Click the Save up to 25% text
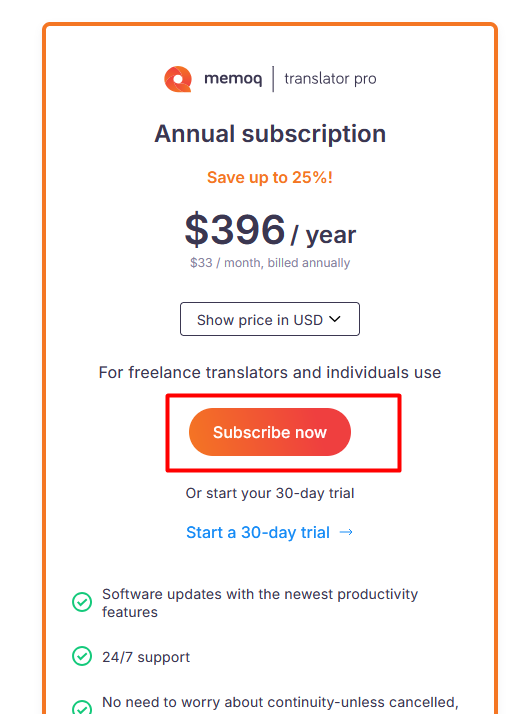The height and width of the screenshot is (714, 510). (x=270, y=177)
